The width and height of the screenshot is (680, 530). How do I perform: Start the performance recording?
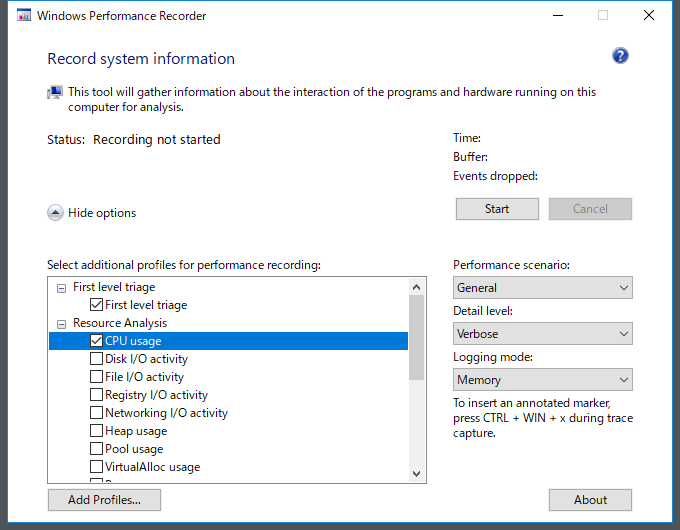497,209
